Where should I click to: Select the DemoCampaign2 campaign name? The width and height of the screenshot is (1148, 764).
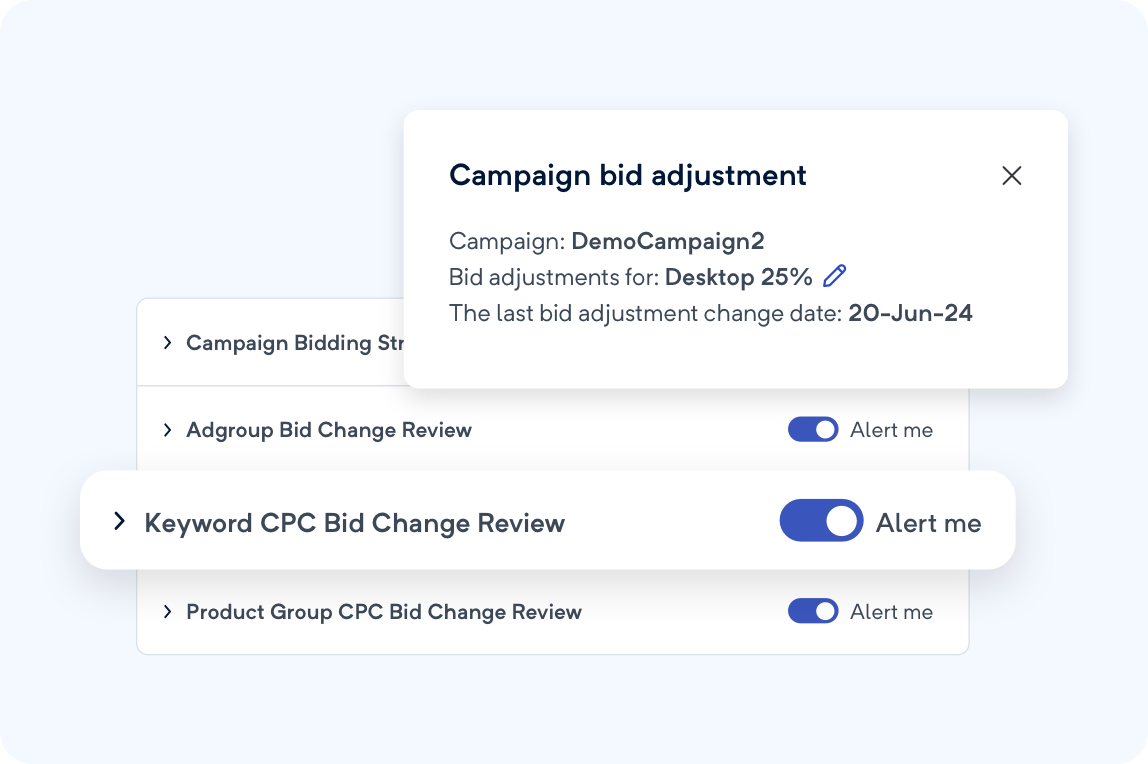(x=667, y=240)
